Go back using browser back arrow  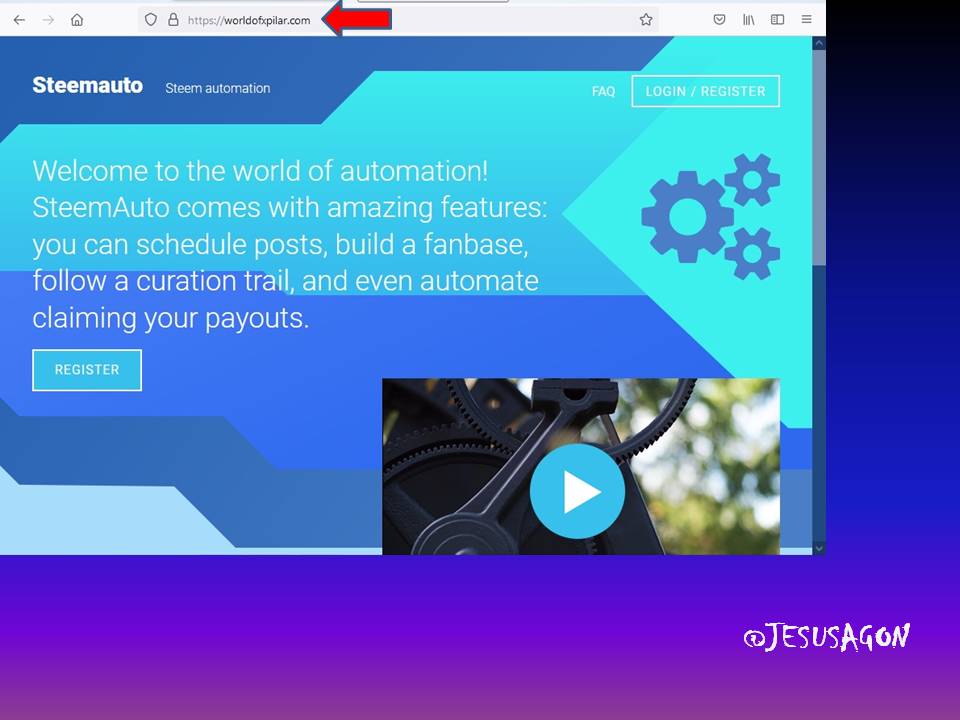[x=19, y=20]
